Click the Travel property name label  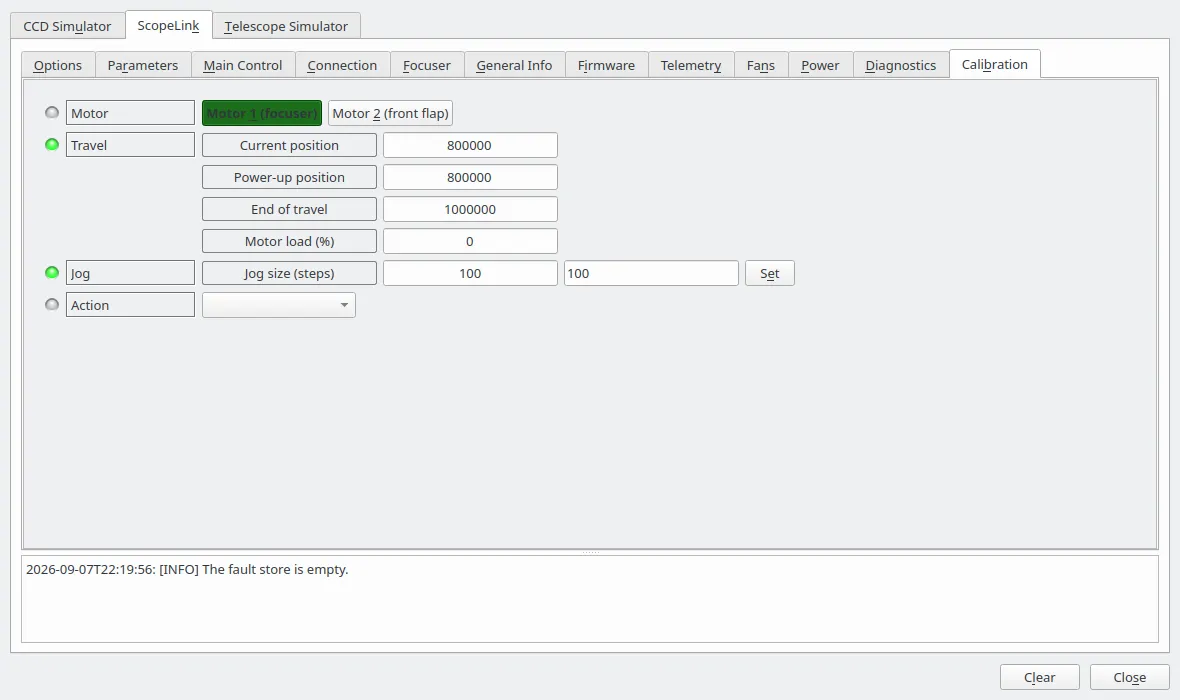point(130,145)
